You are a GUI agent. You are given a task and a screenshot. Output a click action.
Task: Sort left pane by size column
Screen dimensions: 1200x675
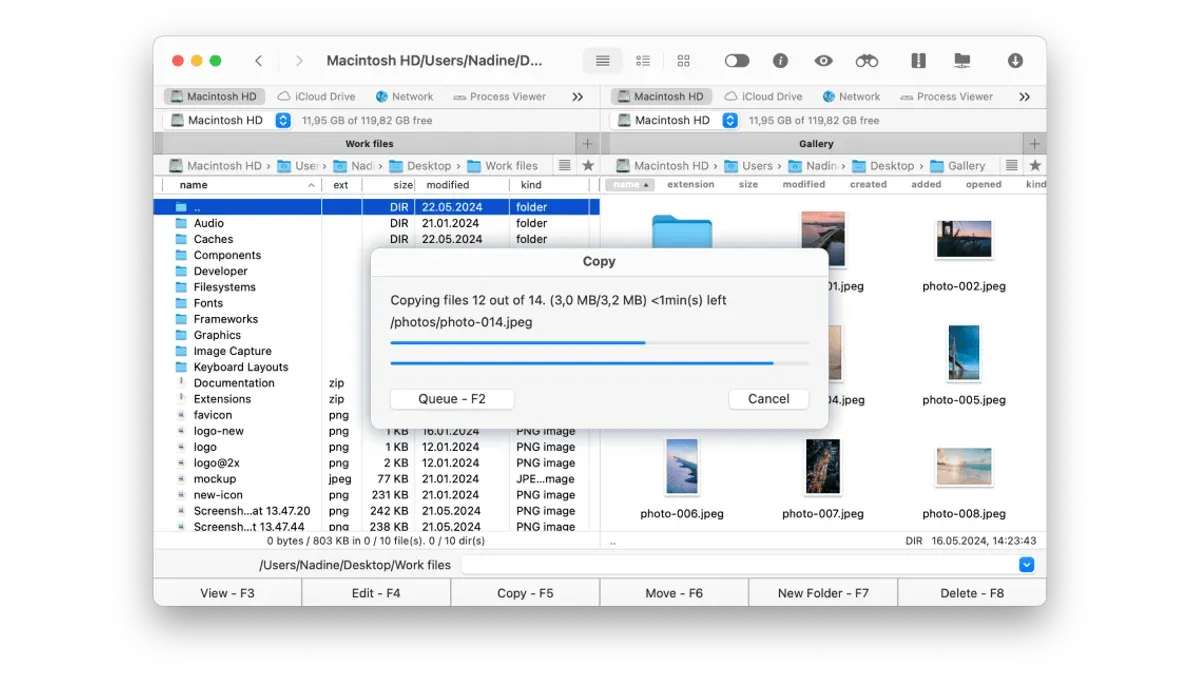click(390, 185)
